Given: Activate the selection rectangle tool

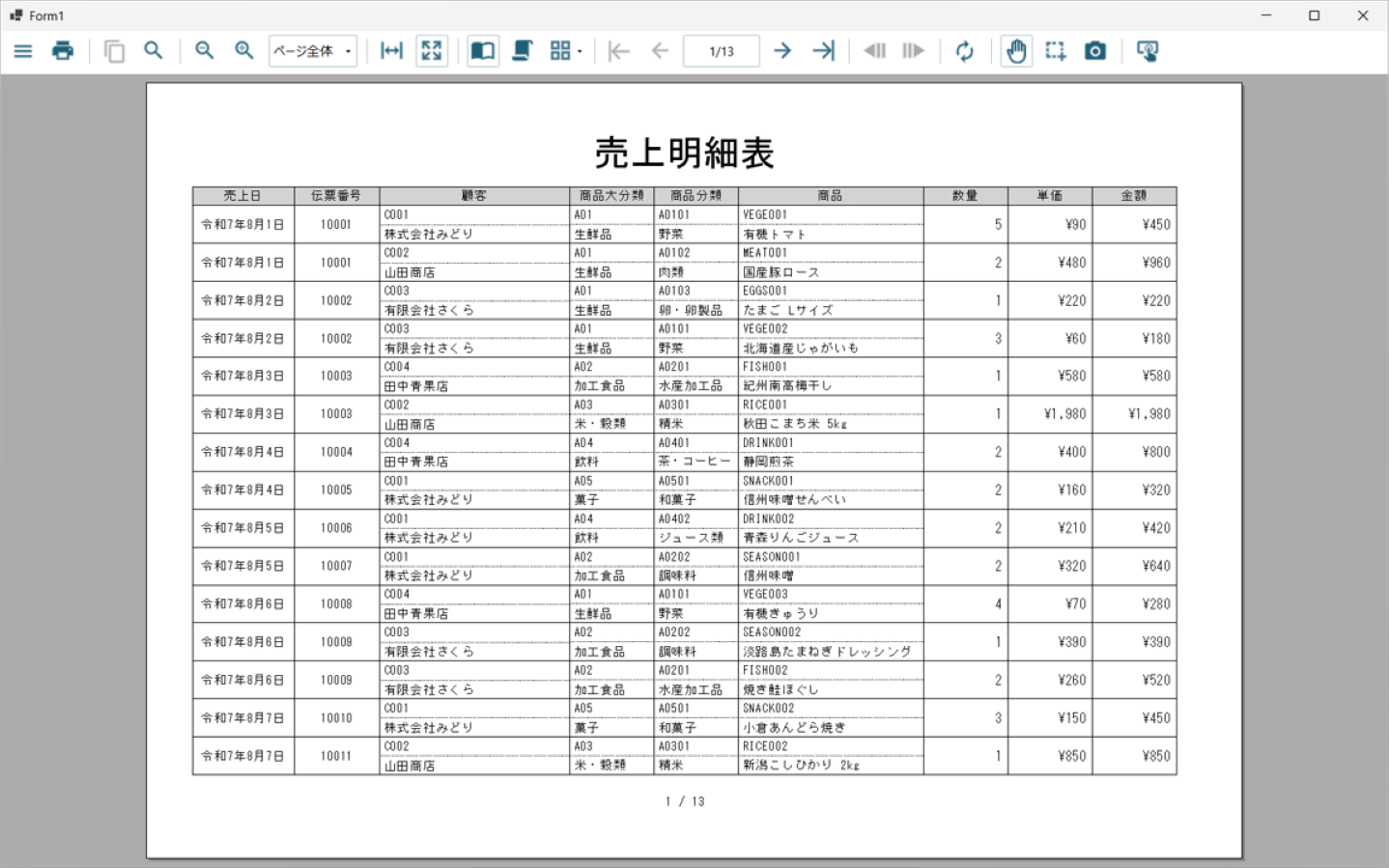Looking at the screenshot, I should coord(1056,51).
